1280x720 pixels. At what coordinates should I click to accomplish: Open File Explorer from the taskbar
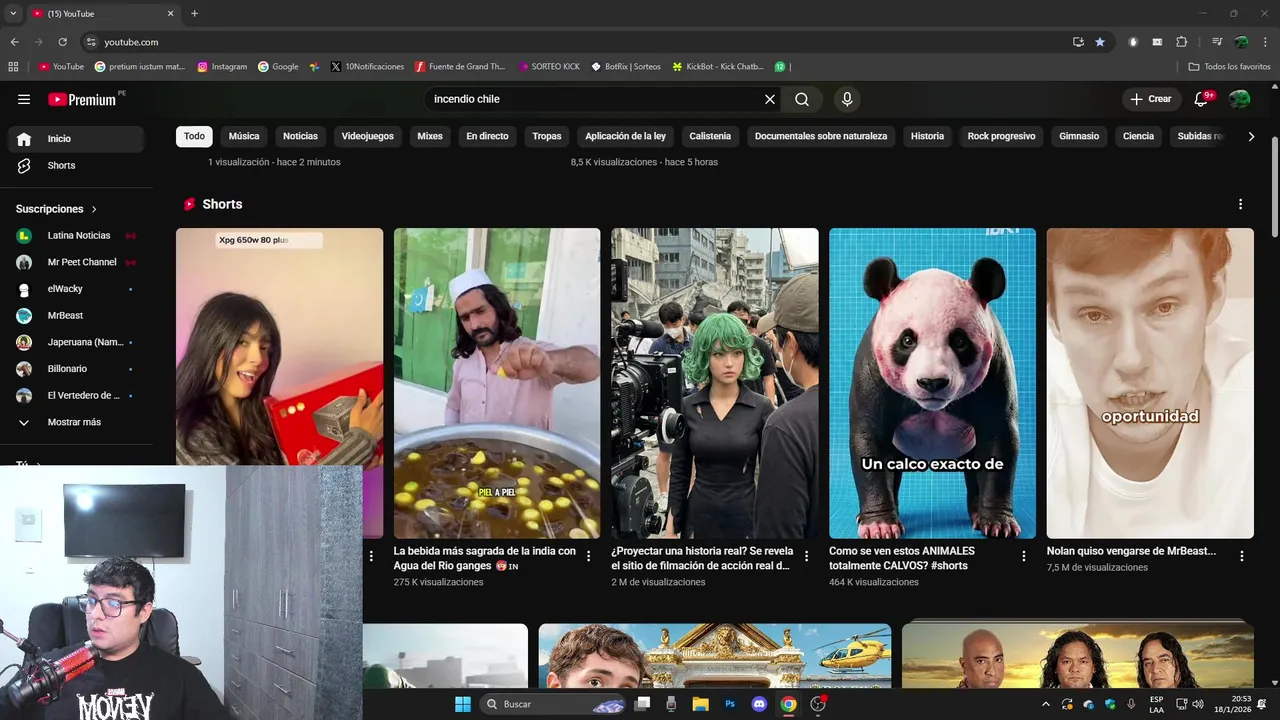pyautogui.click(x=700, y=704)
